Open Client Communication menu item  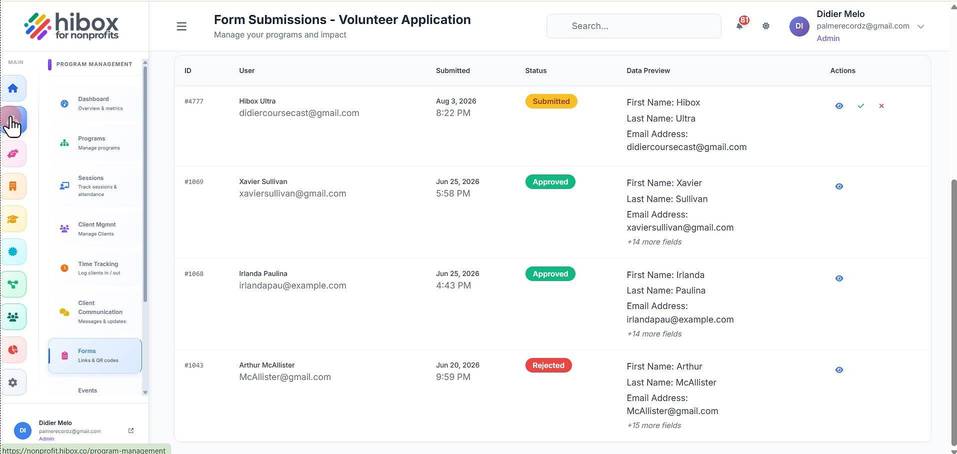tap(95, 312)
